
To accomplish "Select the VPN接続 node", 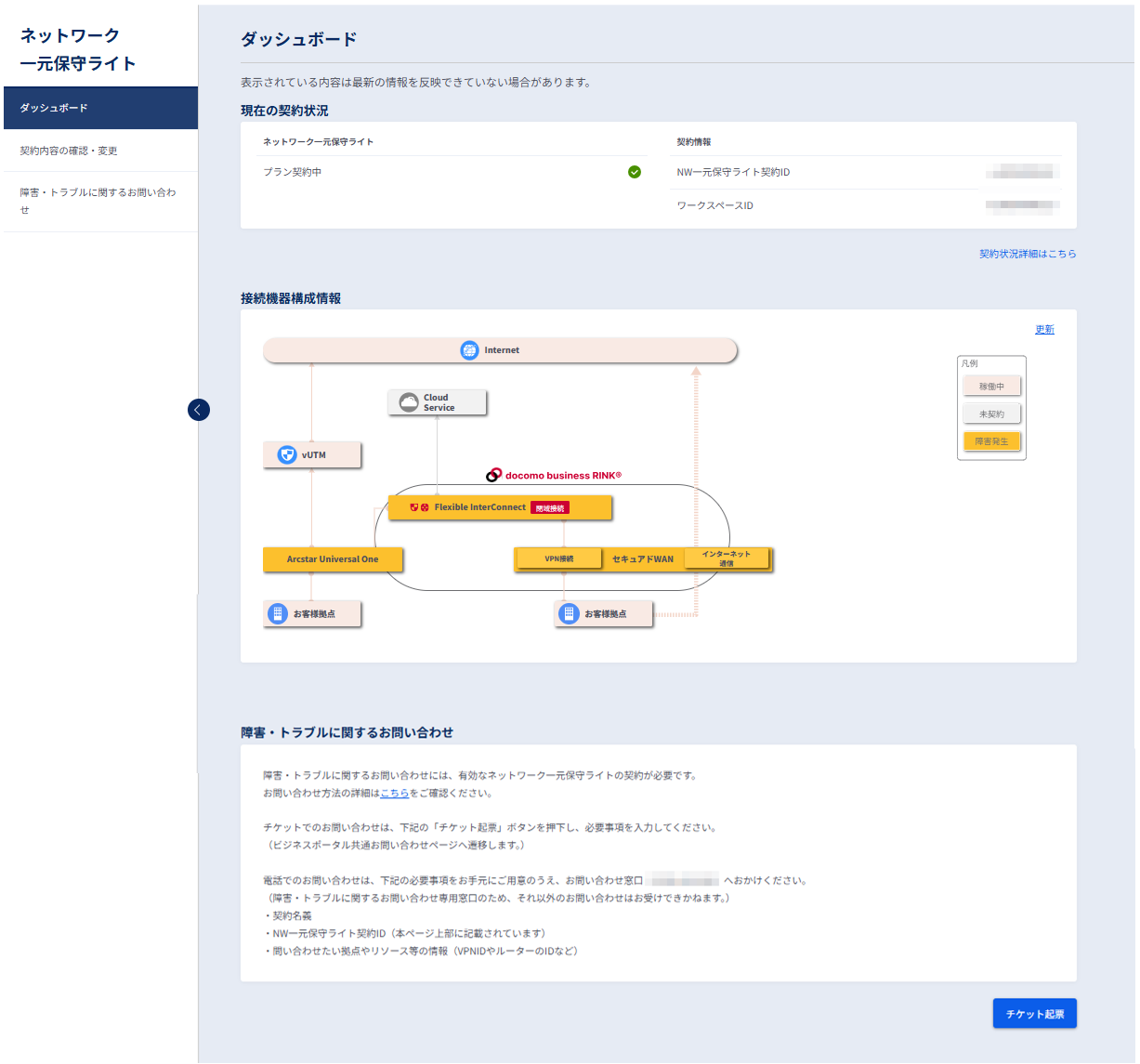I will pos(558,558).
